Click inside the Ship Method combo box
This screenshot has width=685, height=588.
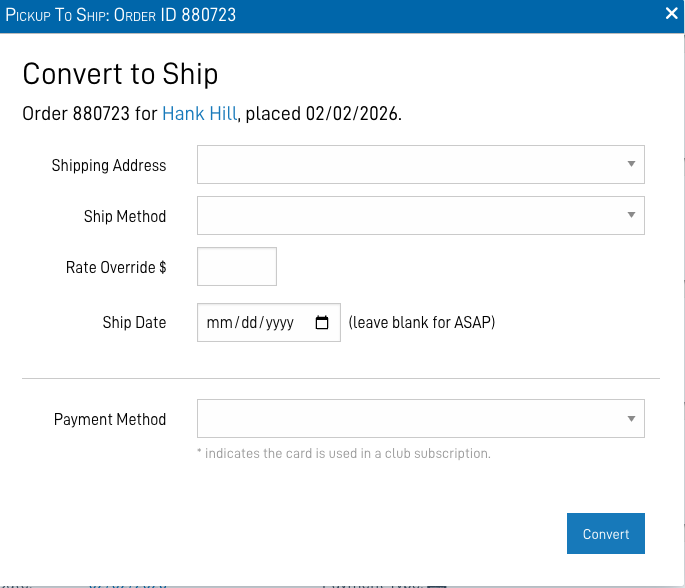tap(410, 215)
